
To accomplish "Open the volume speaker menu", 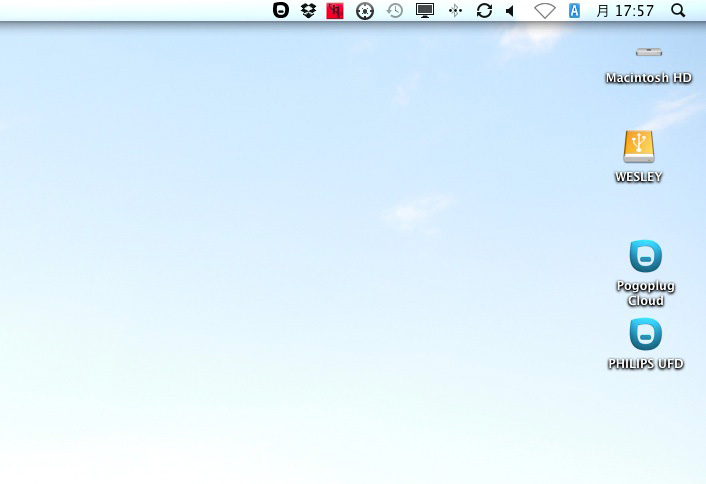I will tap(510, 11).
